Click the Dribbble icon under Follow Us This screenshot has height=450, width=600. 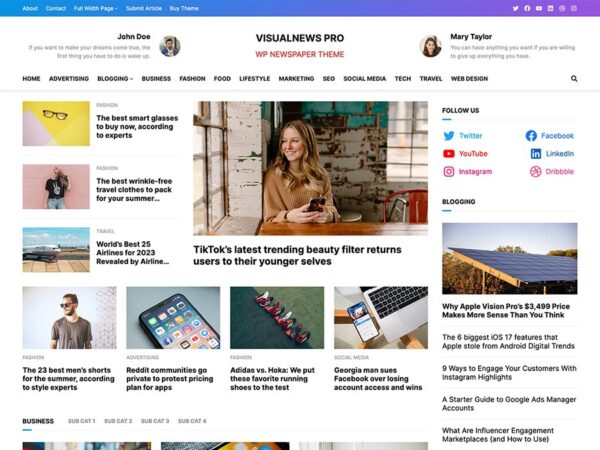(x=535, y=171)
